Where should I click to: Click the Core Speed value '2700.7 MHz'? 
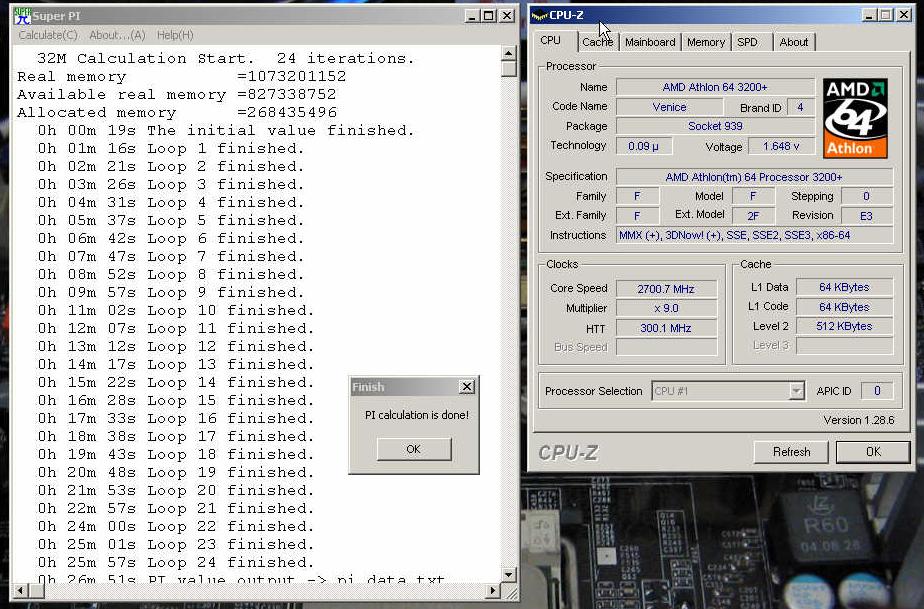pos(666,289)
